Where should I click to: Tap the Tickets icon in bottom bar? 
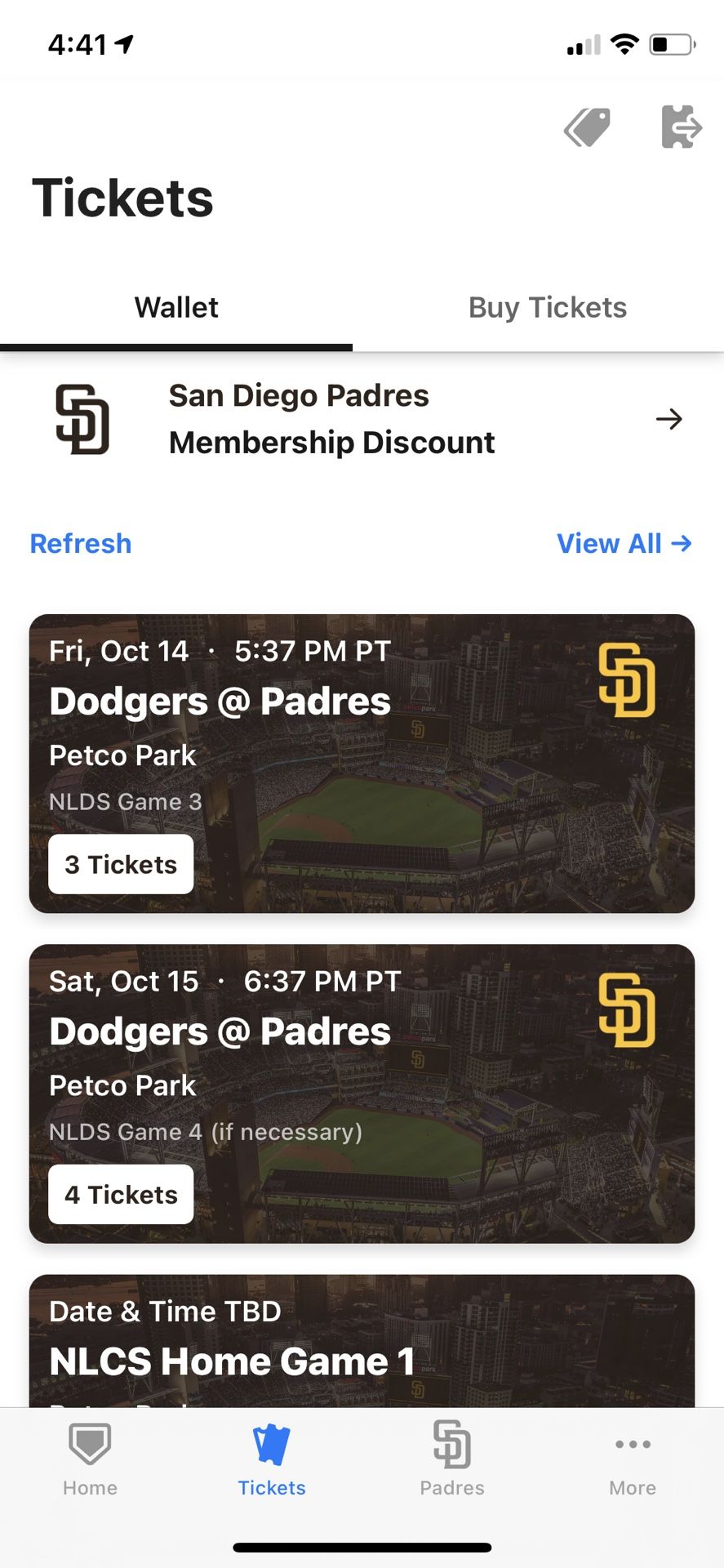(271, 1445)
